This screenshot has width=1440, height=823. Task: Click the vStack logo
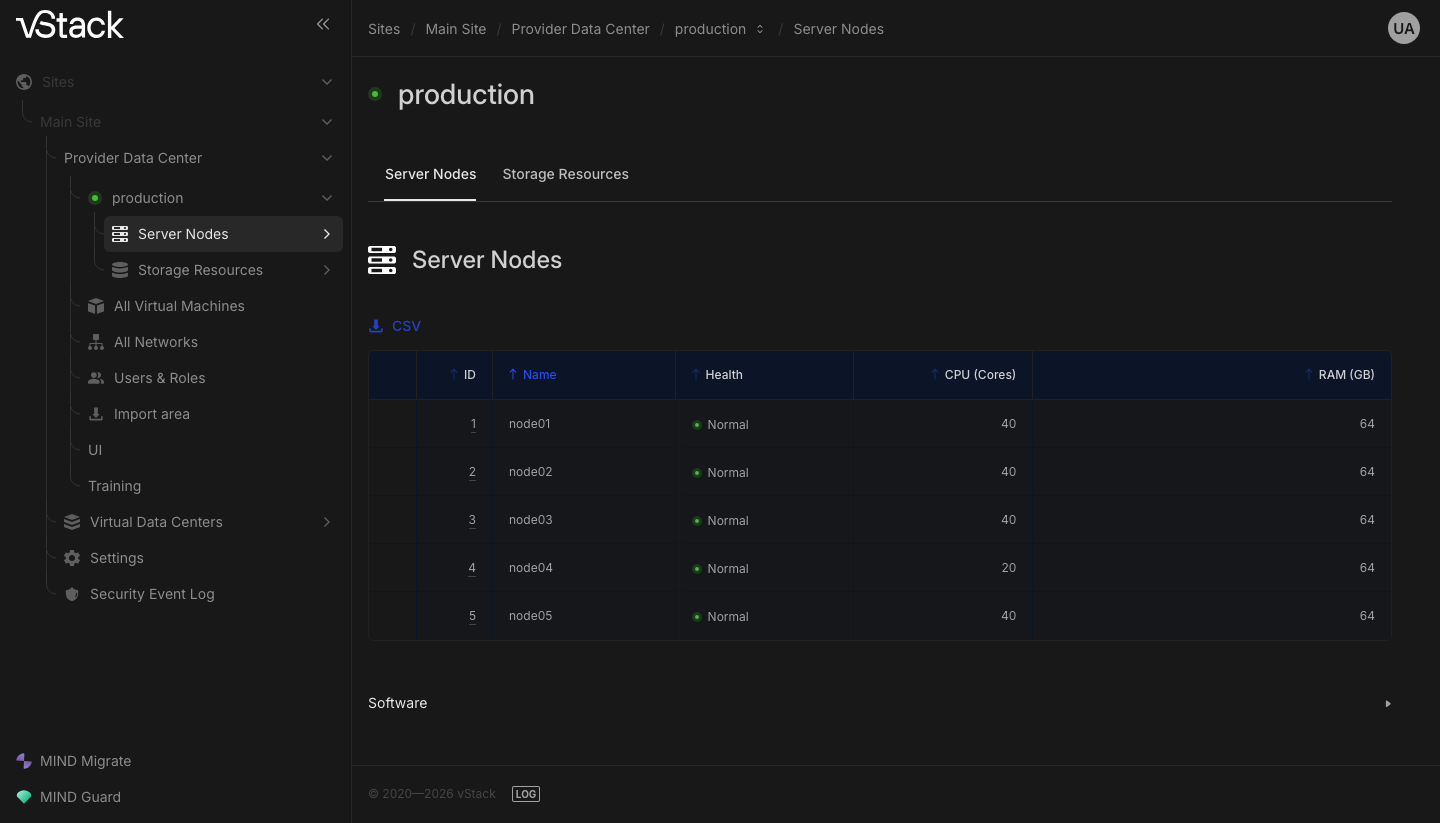coord(70,25)
